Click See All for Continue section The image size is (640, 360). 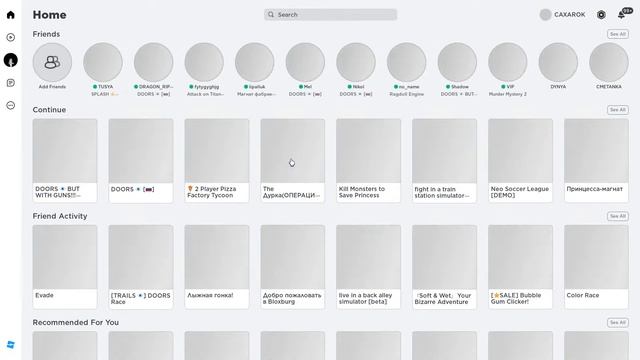(618, 110)
